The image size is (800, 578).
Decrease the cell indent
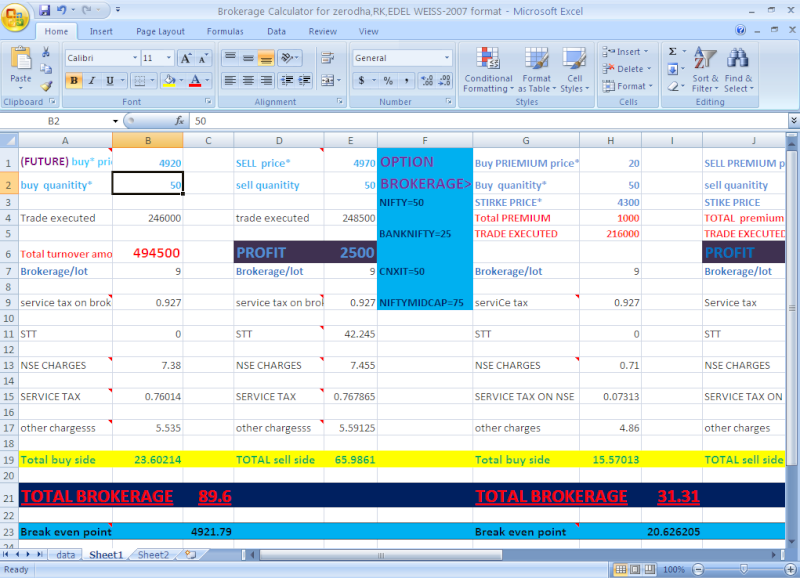click(287, 81)
